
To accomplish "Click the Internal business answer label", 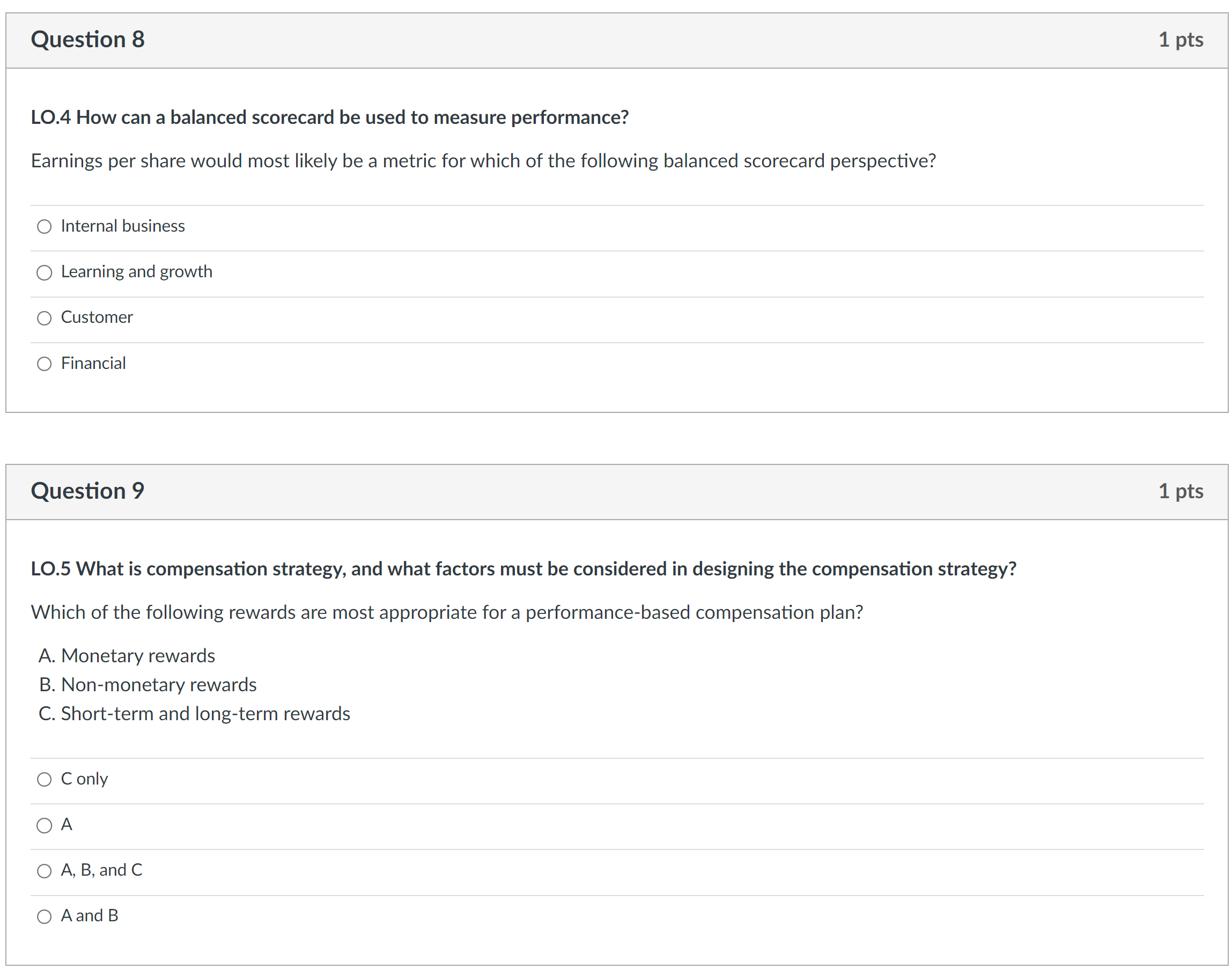I will [x=123, y=226].
